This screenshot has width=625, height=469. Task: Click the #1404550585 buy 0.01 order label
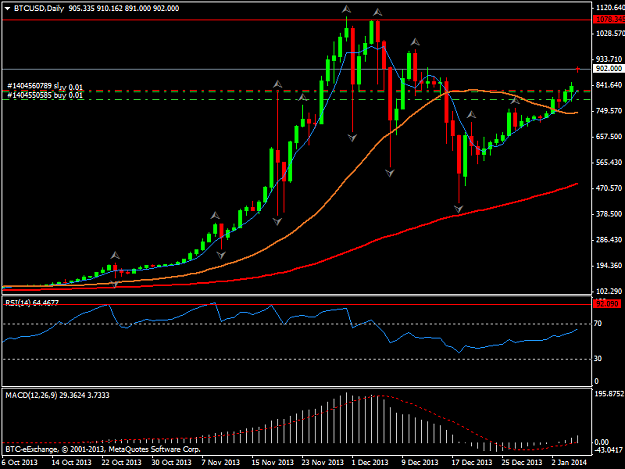pos(45,95)
